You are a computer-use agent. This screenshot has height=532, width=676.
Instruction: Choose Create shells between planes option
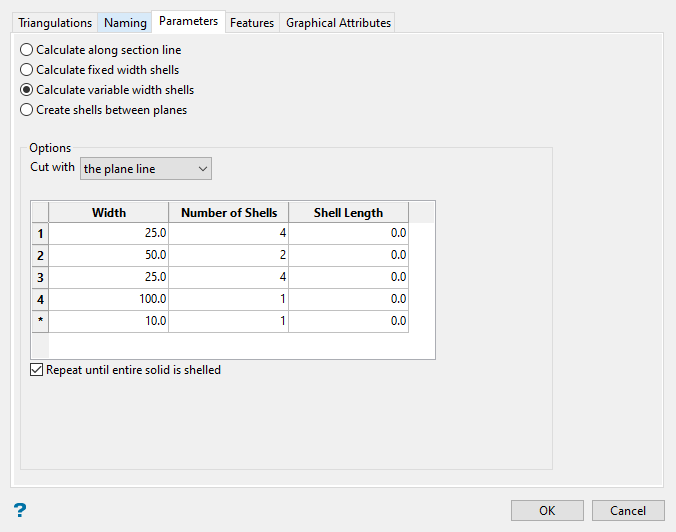(26, 110)
